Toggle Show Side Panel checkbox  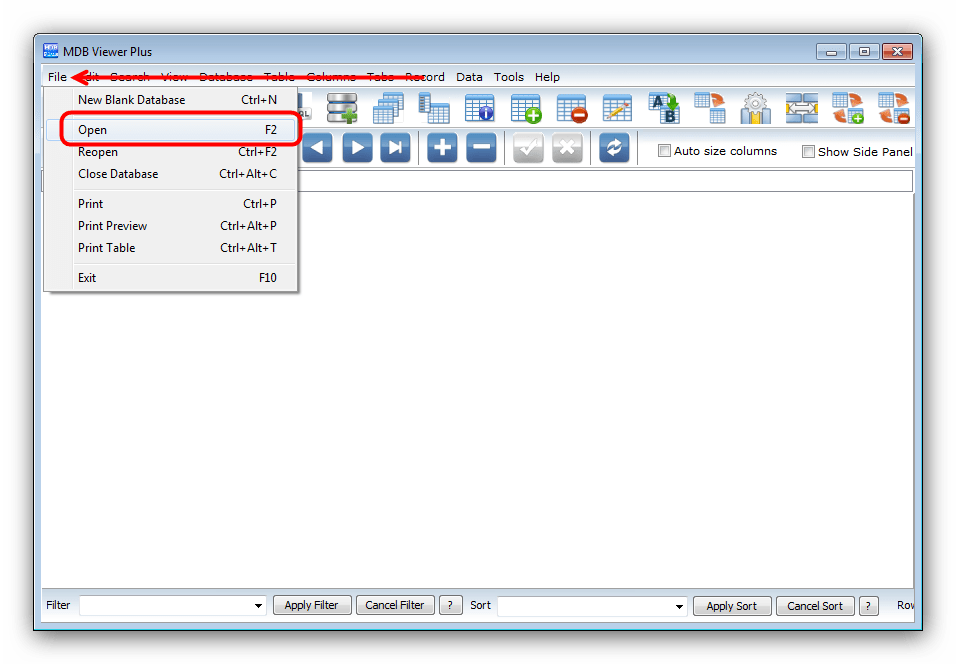point(808,152)
